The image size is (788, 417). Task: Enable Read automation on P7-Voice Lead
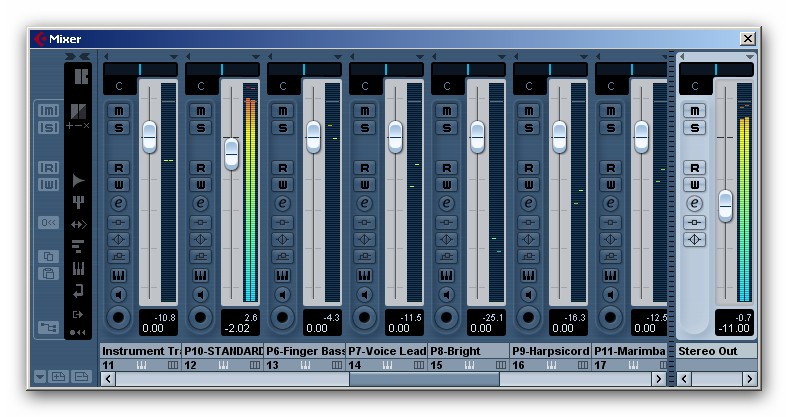point(364,168)
